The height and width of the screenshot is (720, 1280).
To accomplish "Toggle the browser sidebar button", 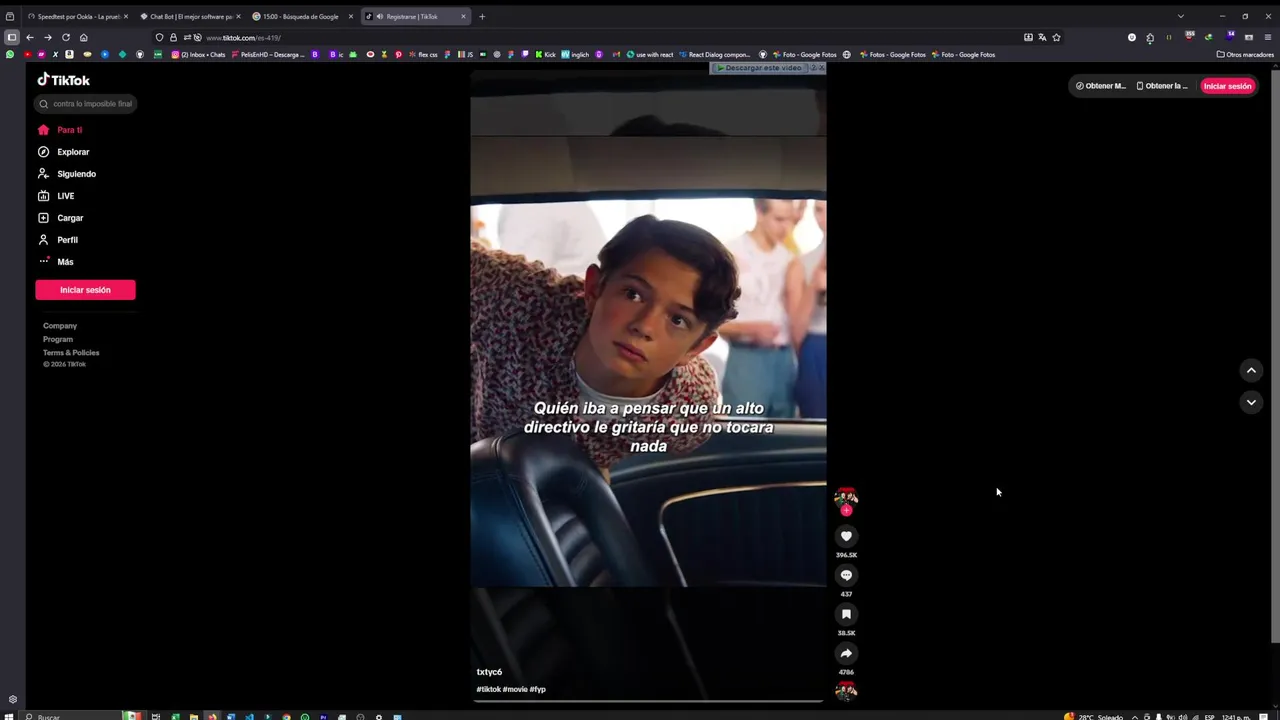I will coord(11,38).
